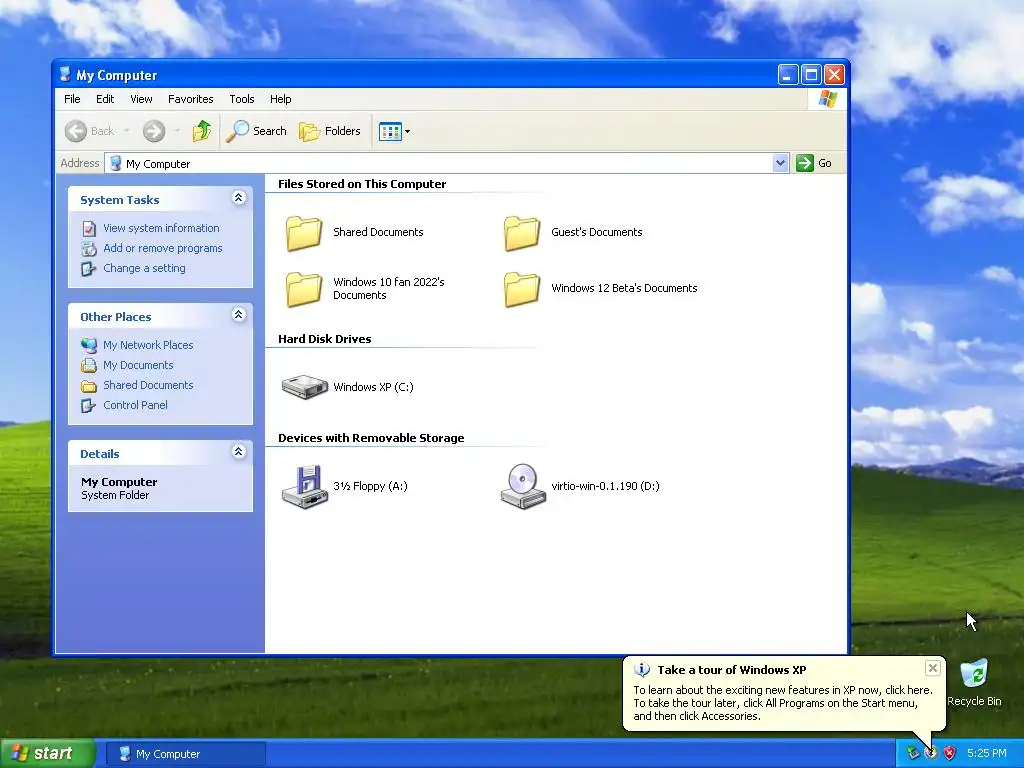1024x768 pixels.
Task: Open the Back history dropdown arrow
Action: pyautogui.click(x=127, y=131)
